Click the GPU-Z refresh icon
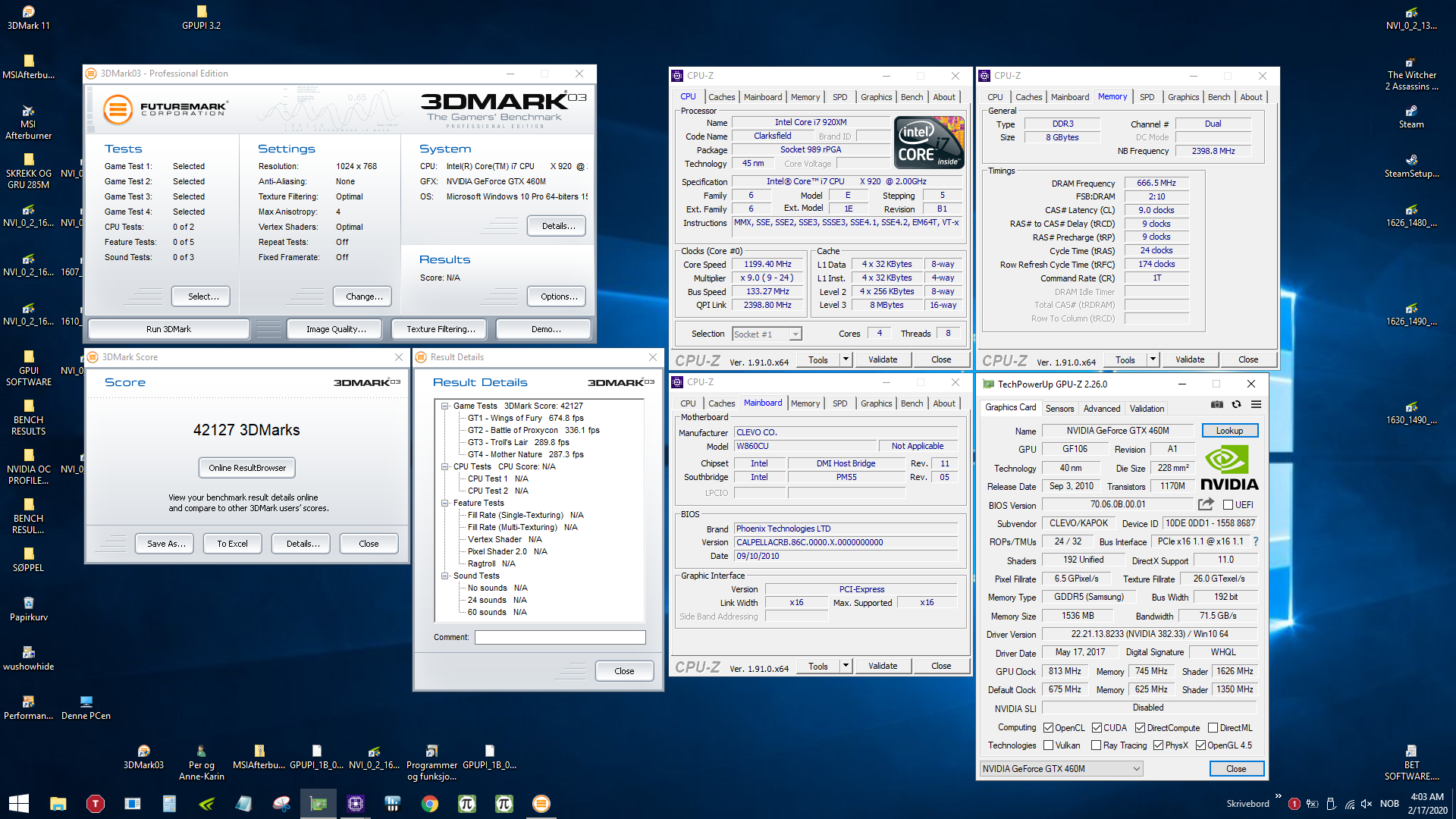Screen dimensions: 1456x819 (1236, 404)
